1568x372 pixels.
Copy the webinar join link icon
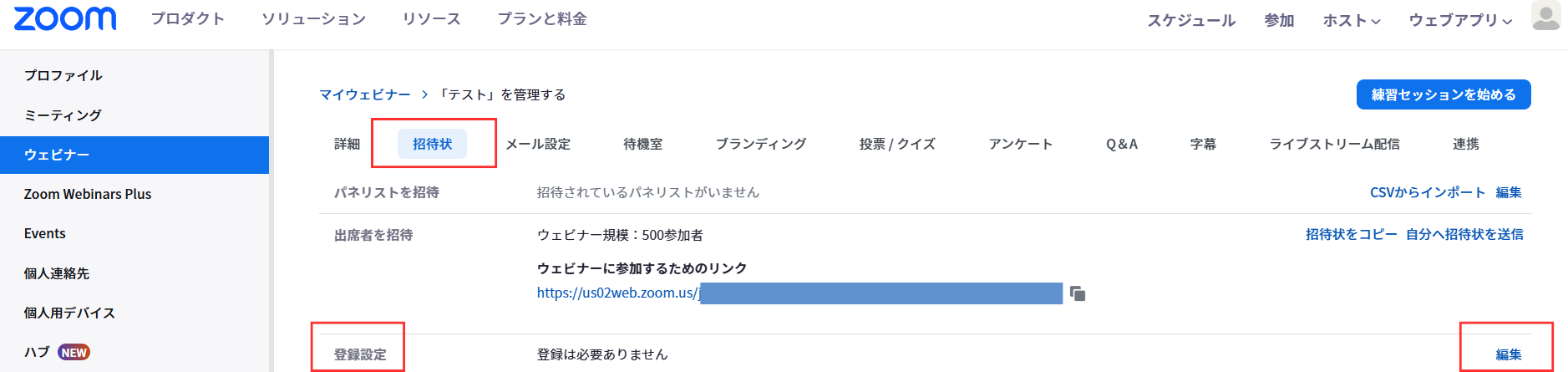(1078, 293)
